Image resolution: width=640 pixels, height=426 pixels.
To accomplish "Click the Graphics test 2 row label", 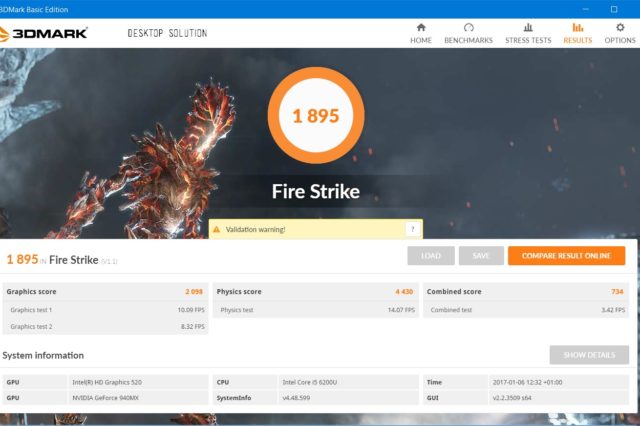I will [x=31, y=327].
